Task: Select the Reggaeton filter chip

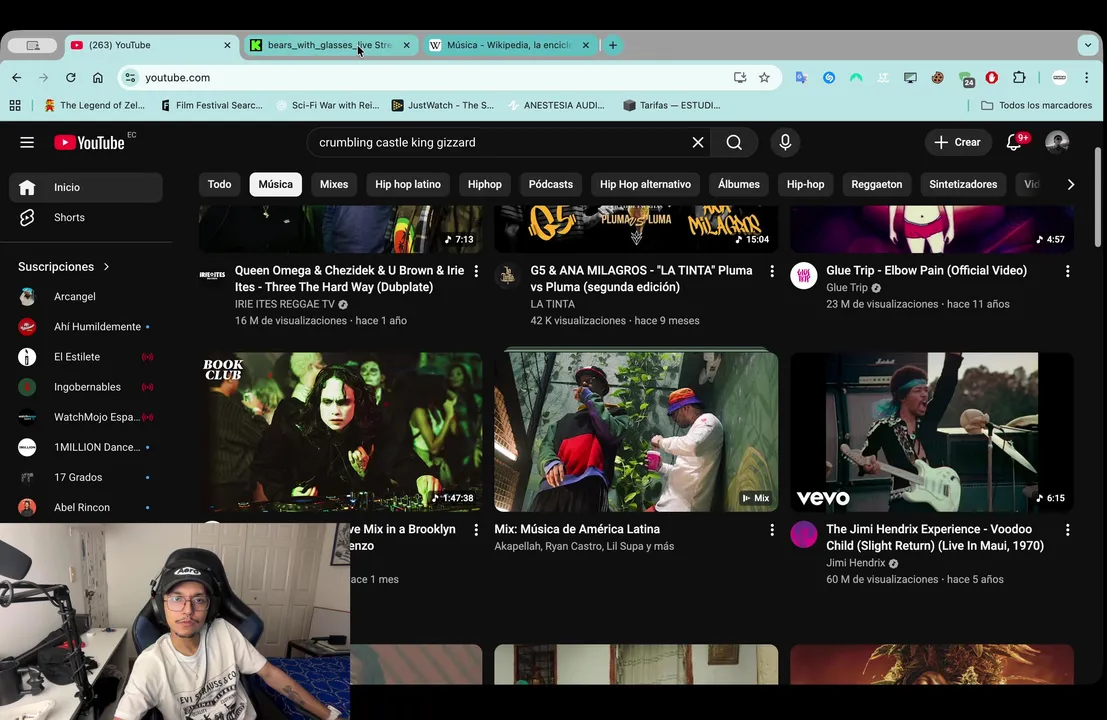Action: pyautogui.click(x=876, y=184)
